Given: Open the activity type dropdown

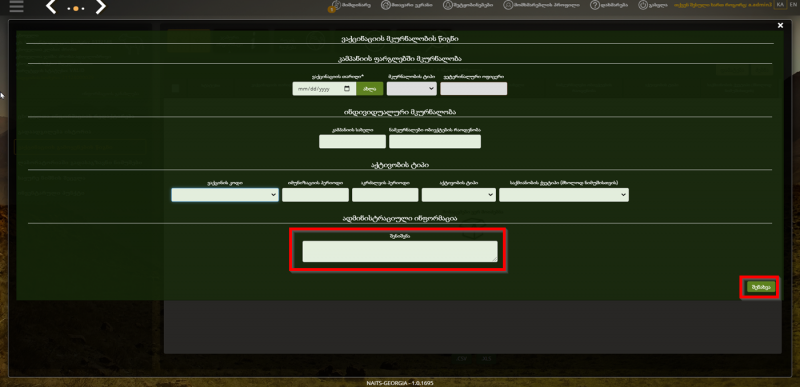Looking at the screenshot, I should click(x=459, y=195).
